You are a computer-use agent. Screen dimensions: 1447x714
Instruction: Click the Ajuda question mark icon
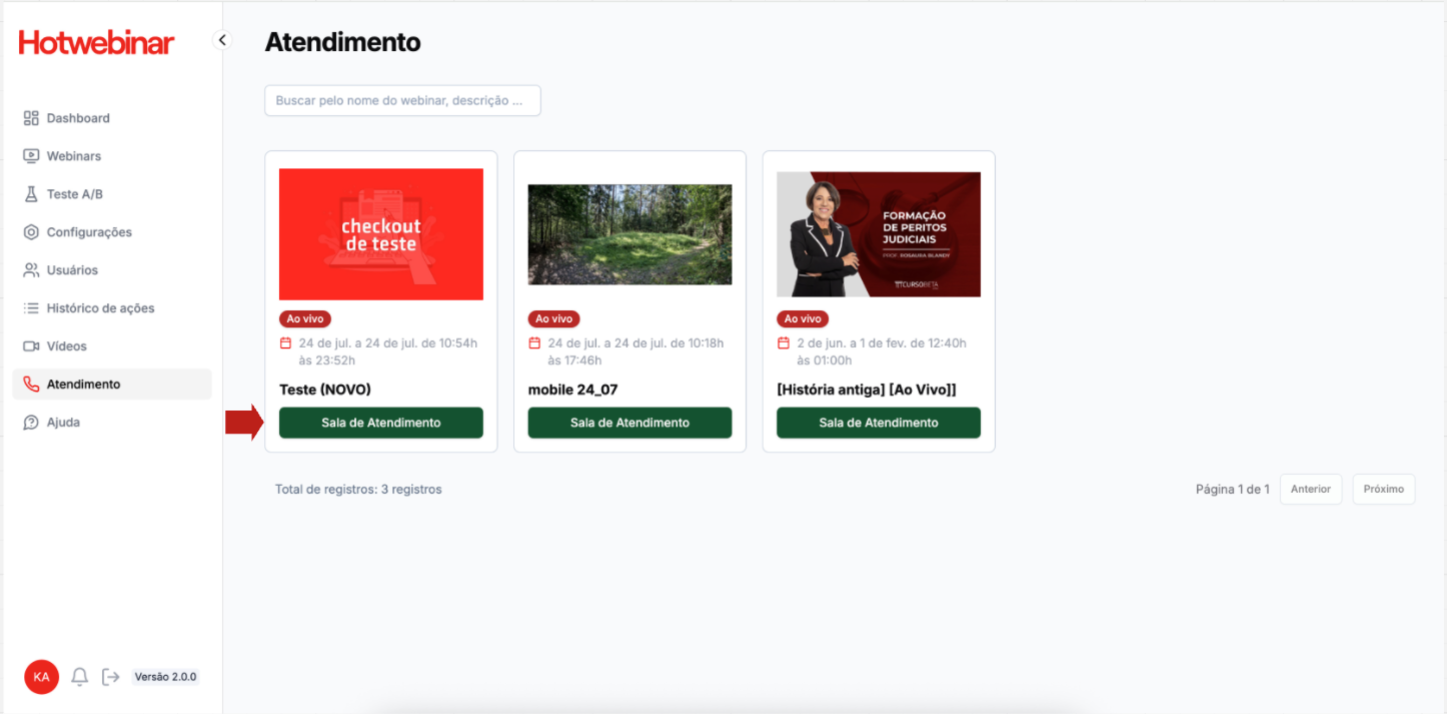31,422
